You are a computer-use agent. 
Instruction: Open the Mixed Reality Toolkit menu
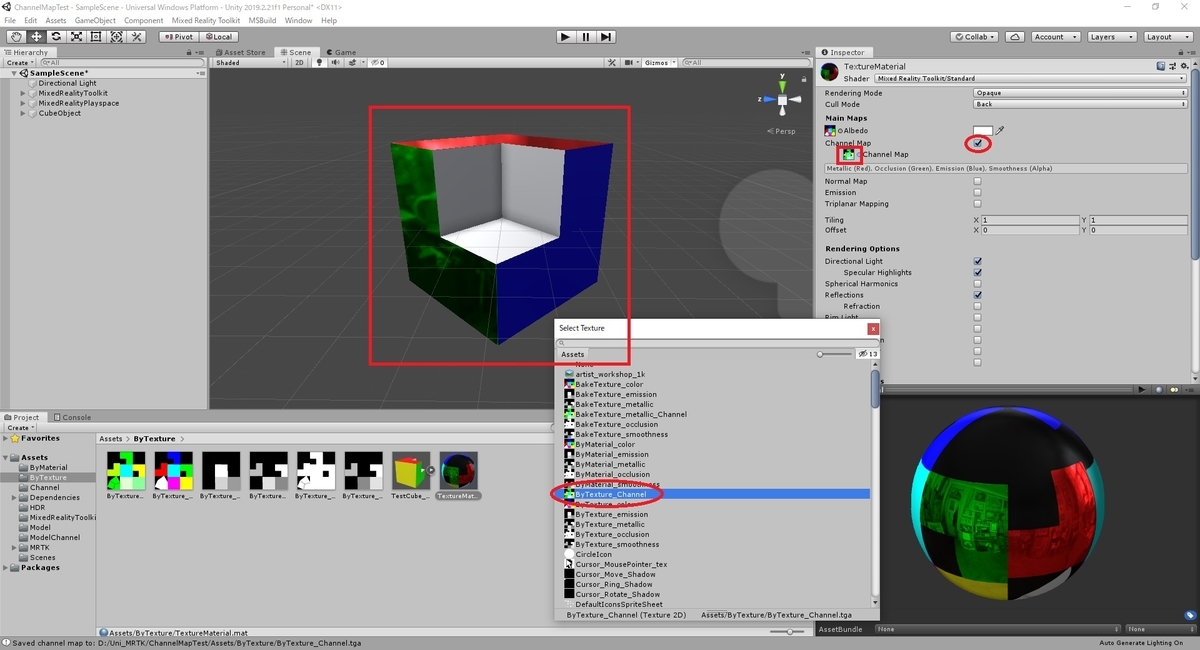click(205, 20)
